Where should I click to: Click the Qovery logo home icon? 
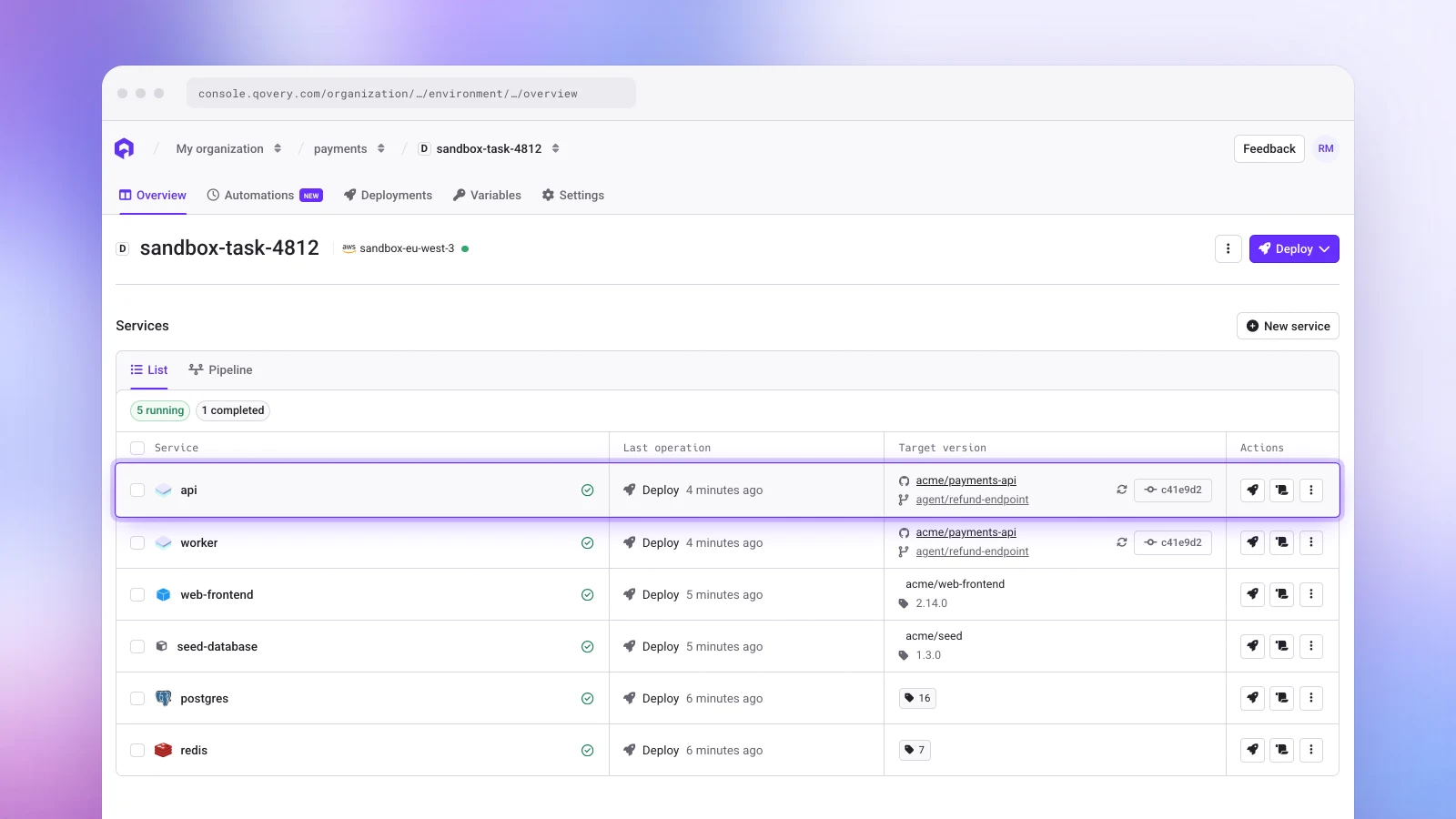click(125, 148)
